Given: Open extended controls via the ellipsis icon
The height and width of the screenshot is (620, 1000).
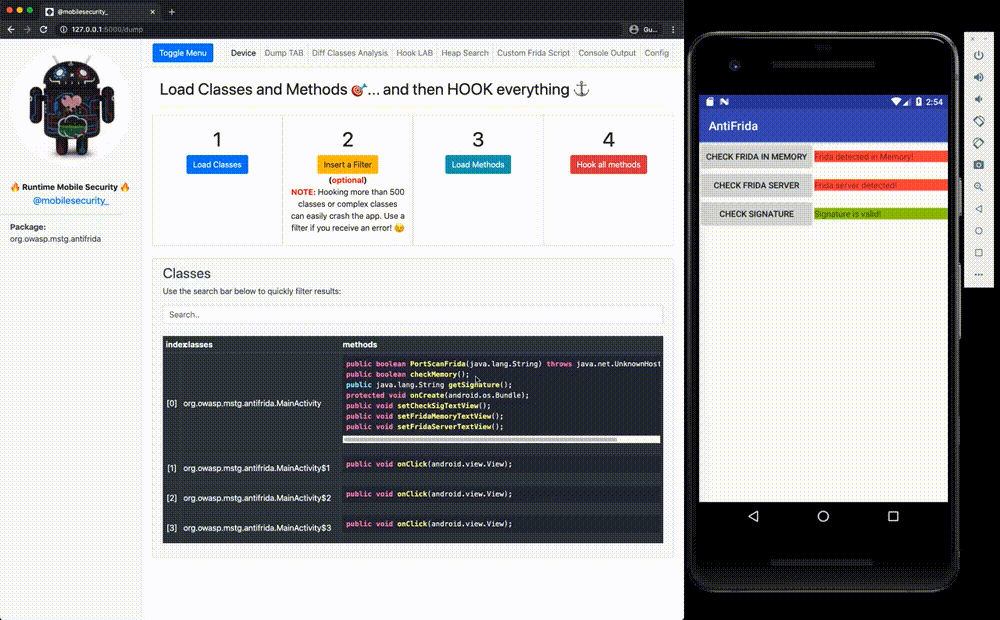Looking at the screenshot, I should (x=978, y=274).
